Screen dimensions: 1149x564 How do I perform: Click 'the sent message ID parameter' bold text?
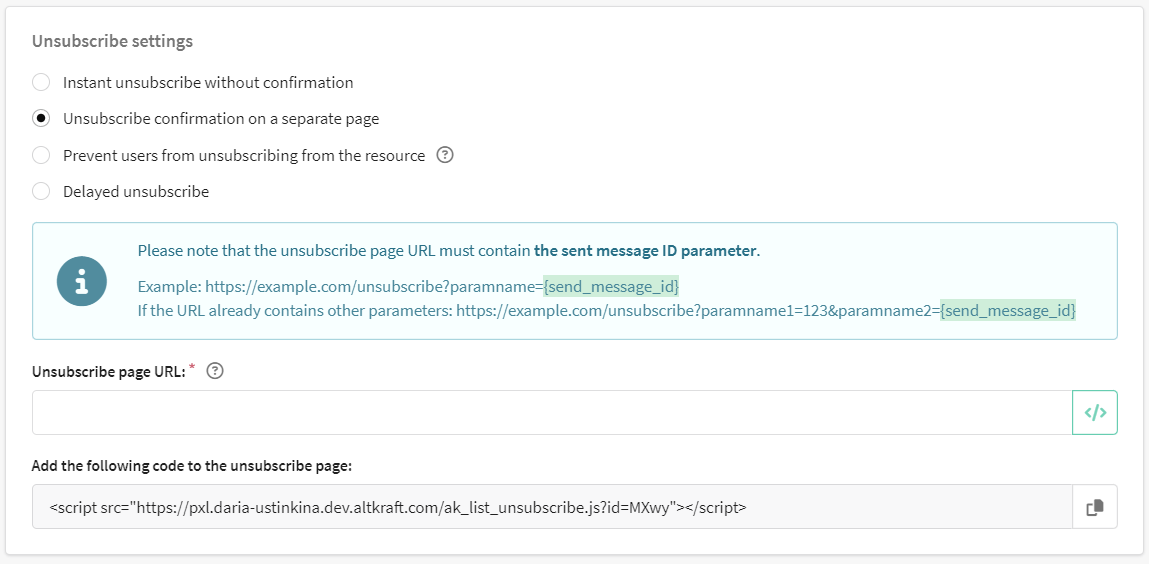(645, 251)
